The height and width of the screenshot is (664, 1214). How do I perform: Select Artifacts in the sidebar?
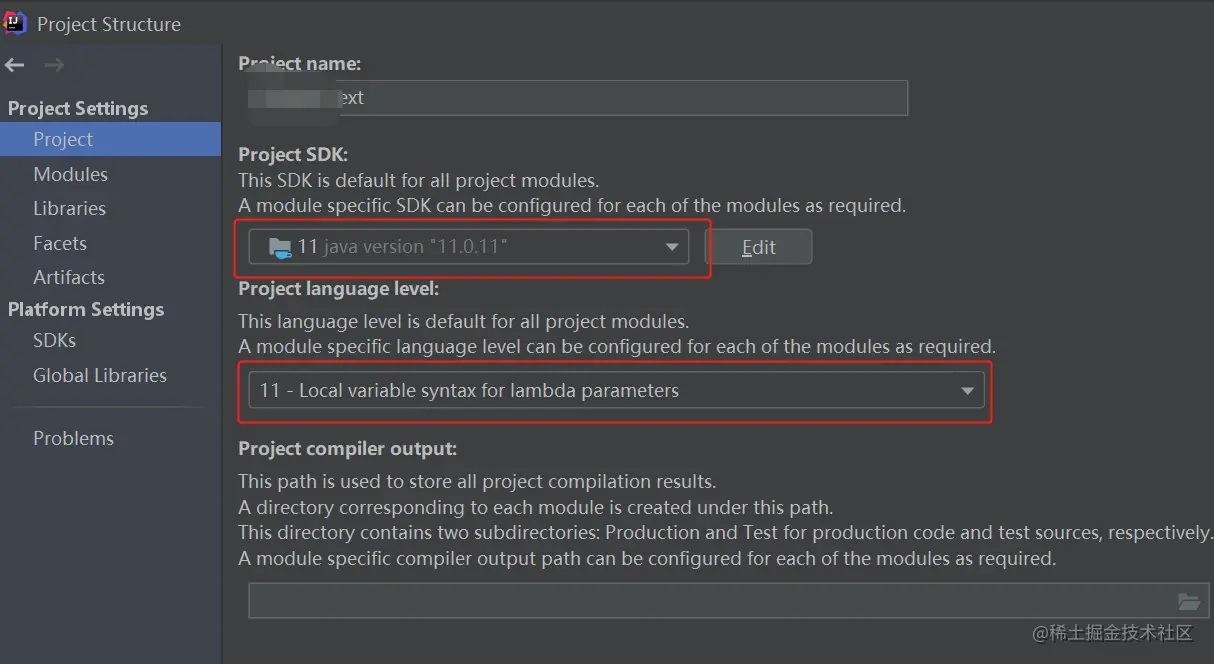tap(68, 277)
